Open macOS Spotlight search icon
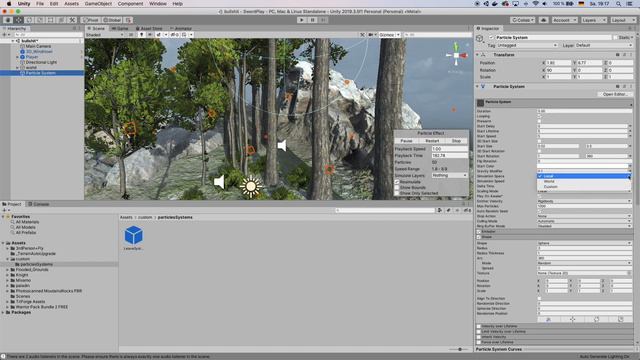This screenshot has height=360, width=640. coord(619,4)
